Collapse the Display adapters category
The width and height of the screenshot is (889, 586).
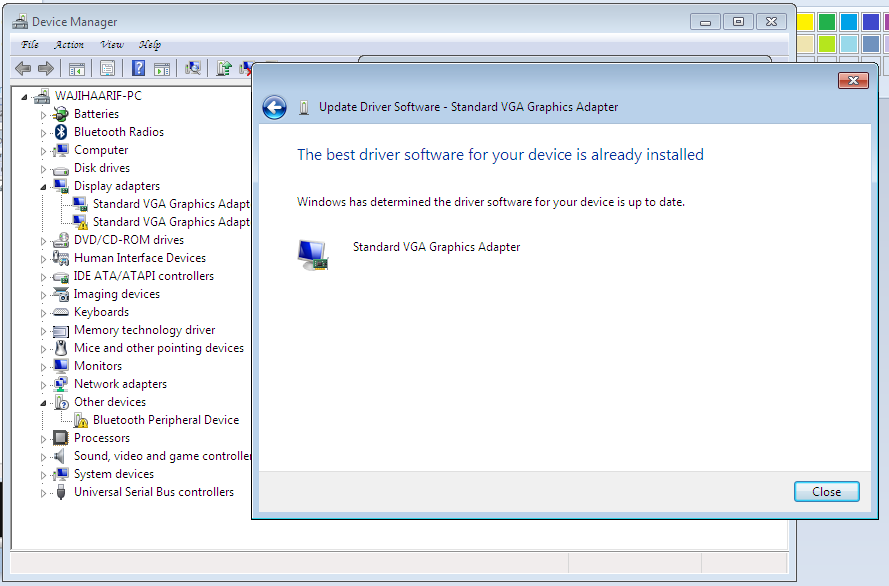pyautogui.click(x=43, y=186)
